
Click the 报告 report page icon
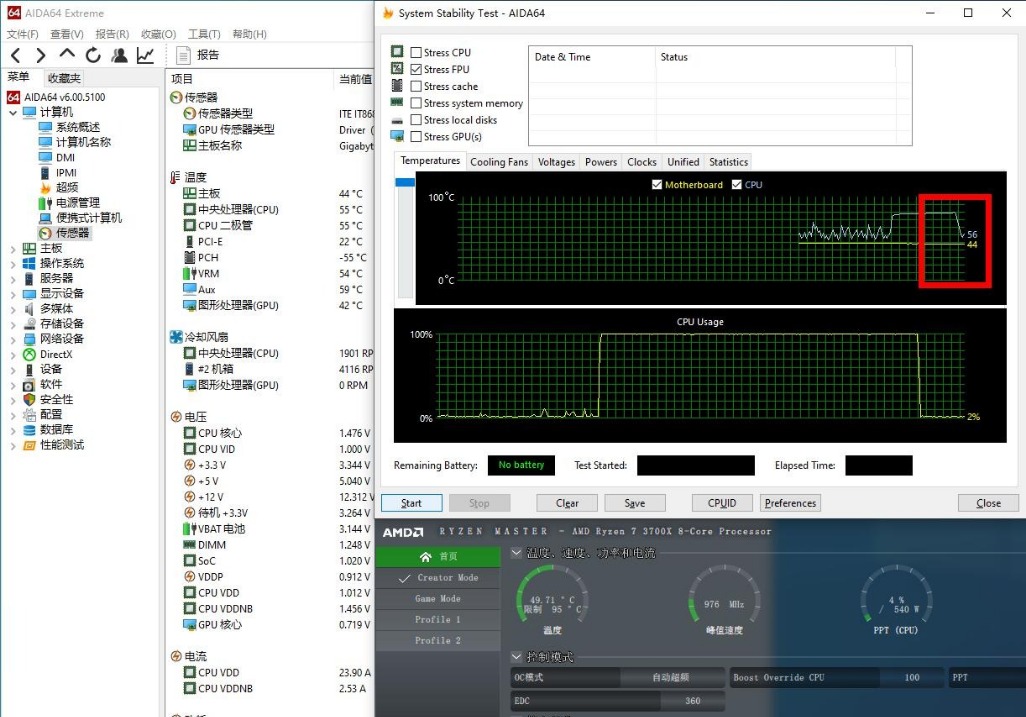(184, 56)
